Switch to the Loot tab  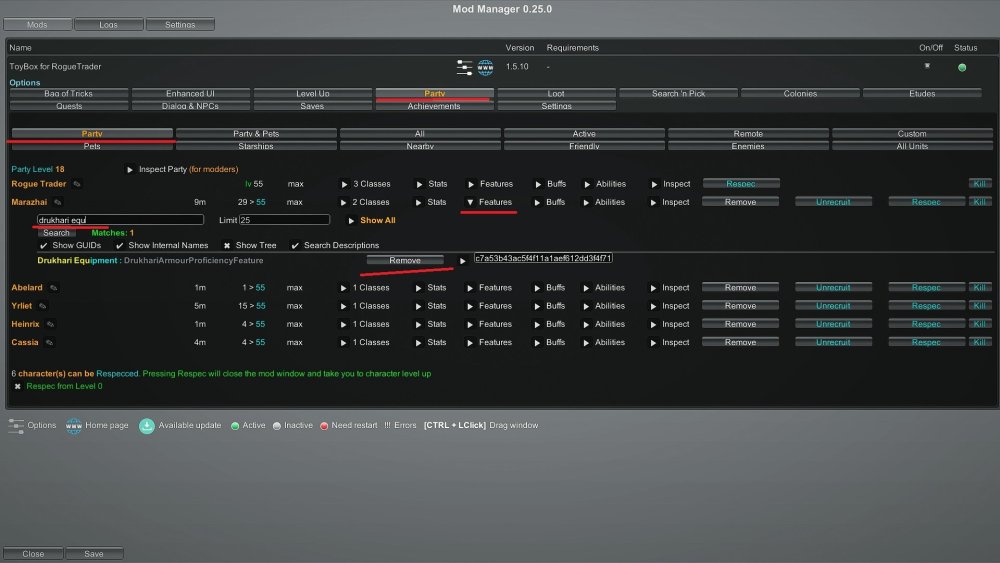[556, 93]
